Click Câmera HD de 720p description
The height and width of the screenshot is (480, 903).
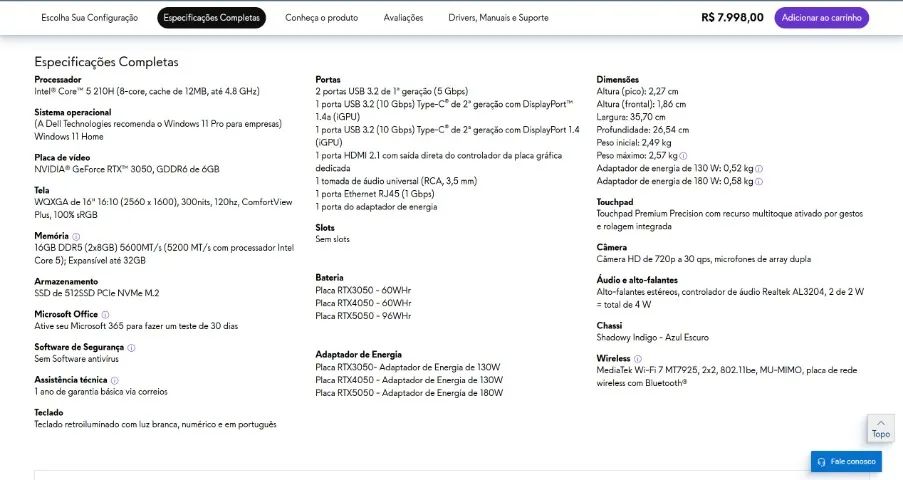click(704, 259)
